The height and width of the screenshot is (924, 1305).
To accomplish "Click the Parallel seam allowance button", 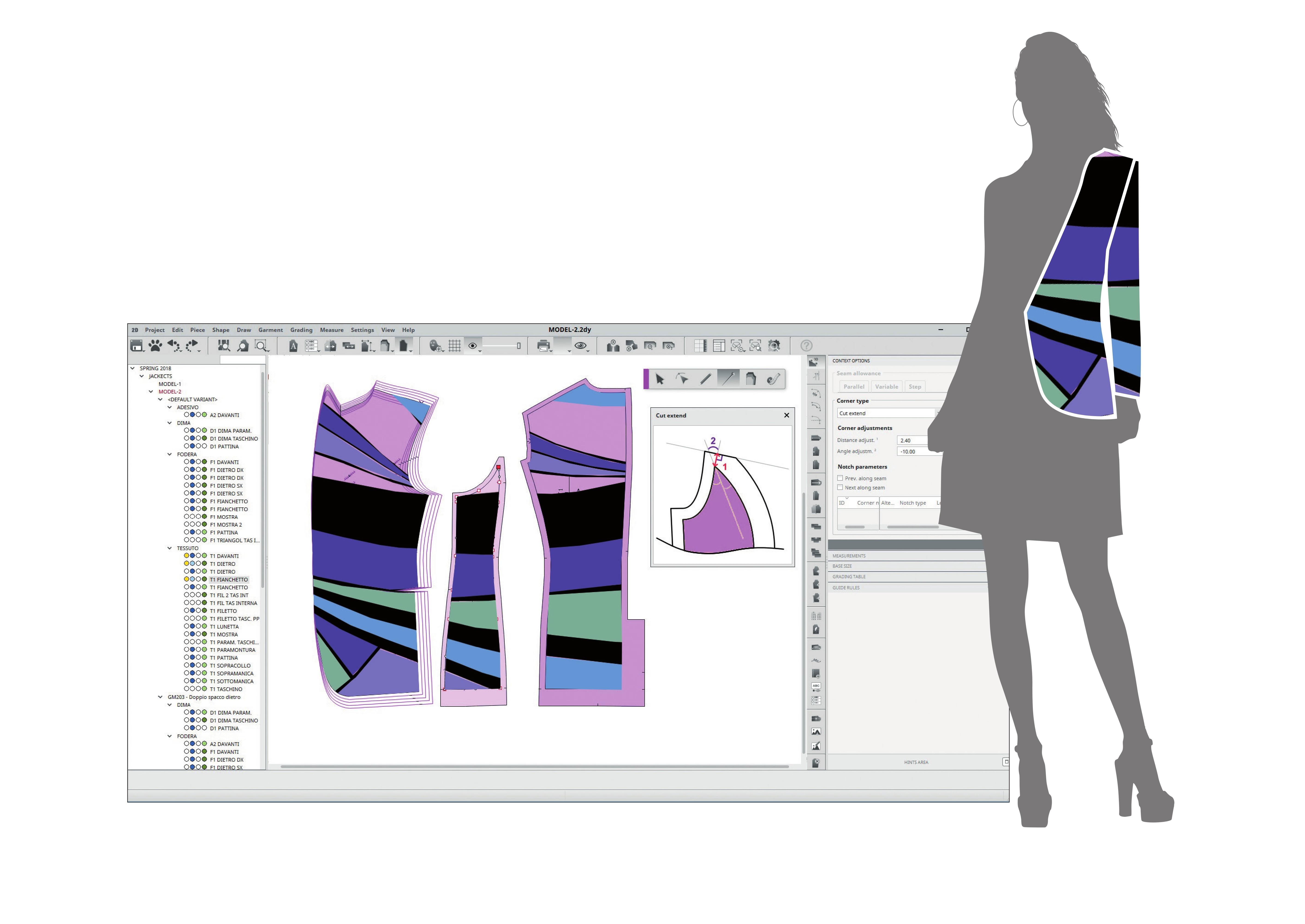I will [854, 387].
